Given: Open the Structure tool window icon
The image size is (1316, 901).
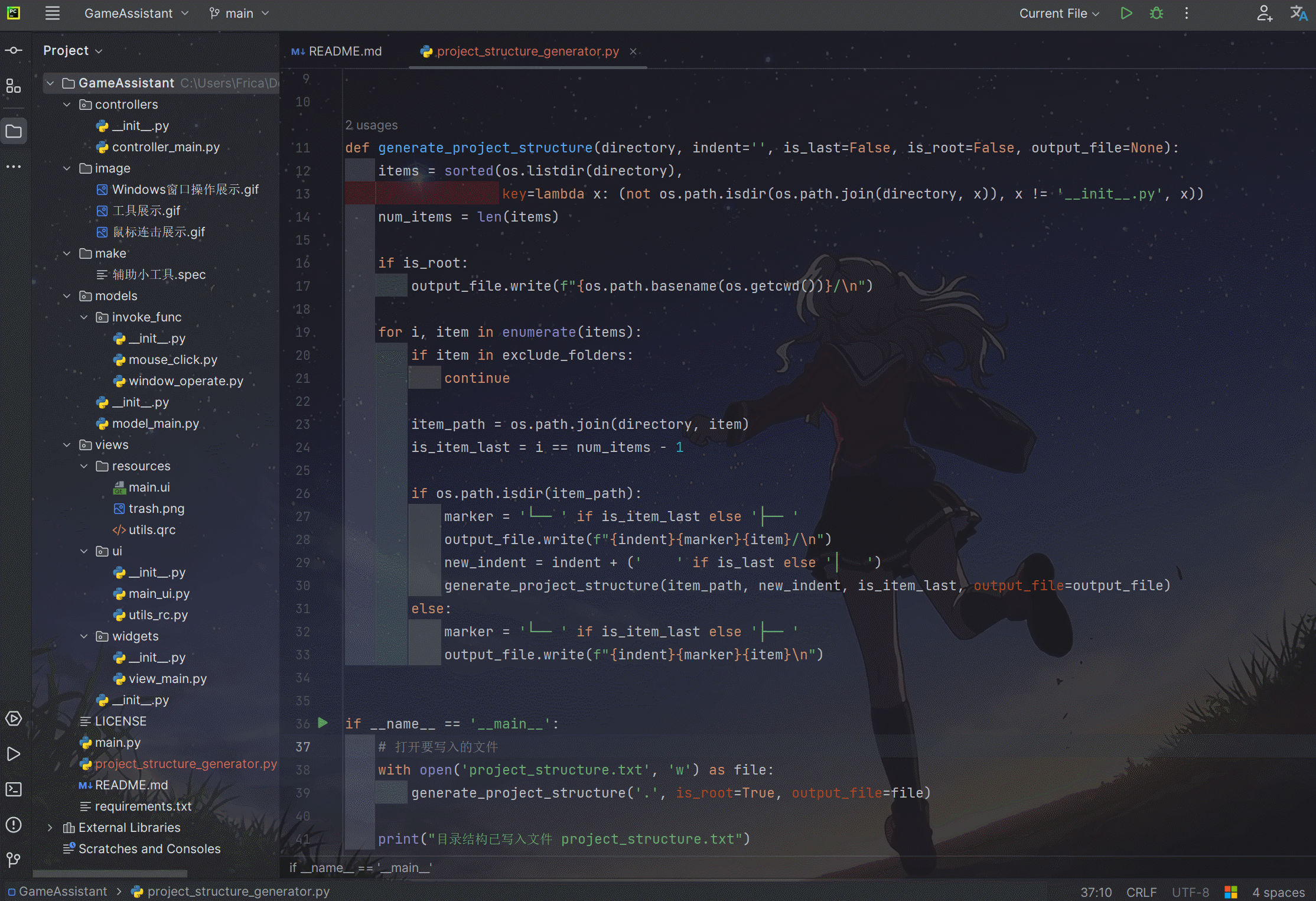Looking at the screenshot, I should [14, 87].
